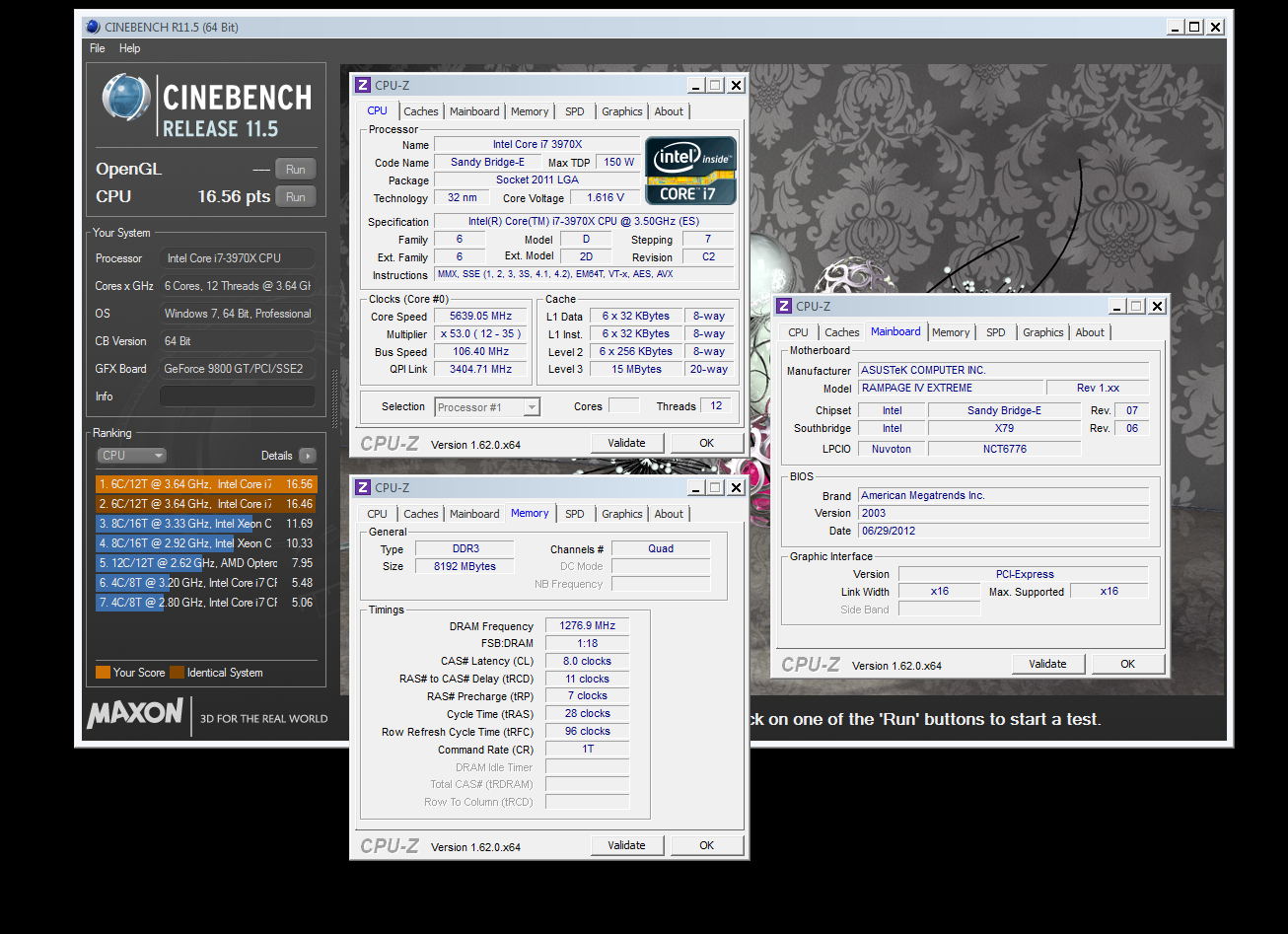Open Graphics tab in Memory CPU-Z window
The width and height of the screenshot is (1288, 934).
point(622,514)
